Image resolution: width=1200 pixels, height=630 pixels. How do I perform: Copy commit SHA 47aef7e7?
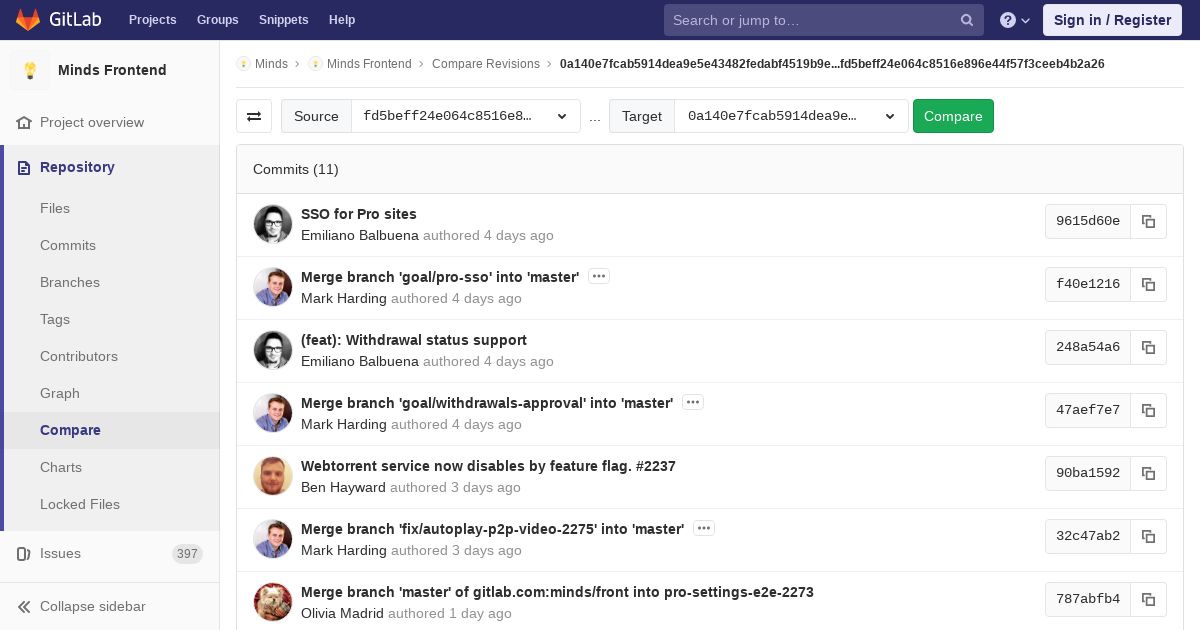(x=1148, y=410)
